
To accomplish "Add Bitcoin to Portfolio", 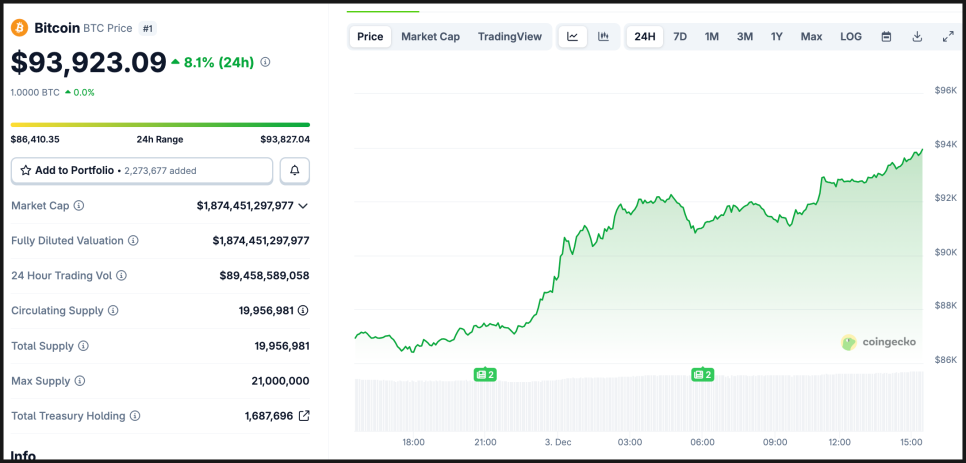I will click(142, 171).
